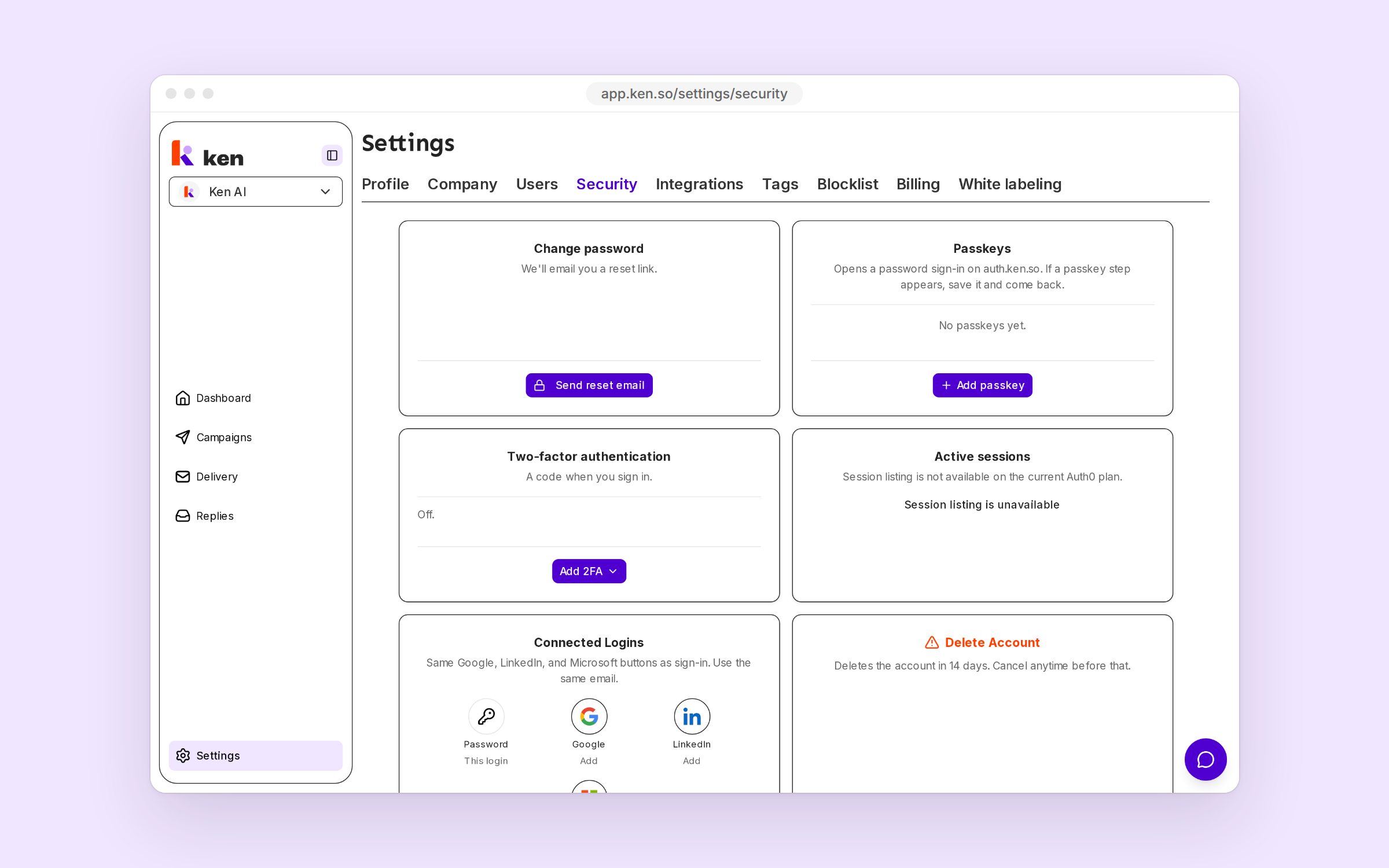This screenshot has height=868, width=1389.
Task: Open the Ken AI workspace dropdown
Action: click(256, 192)
